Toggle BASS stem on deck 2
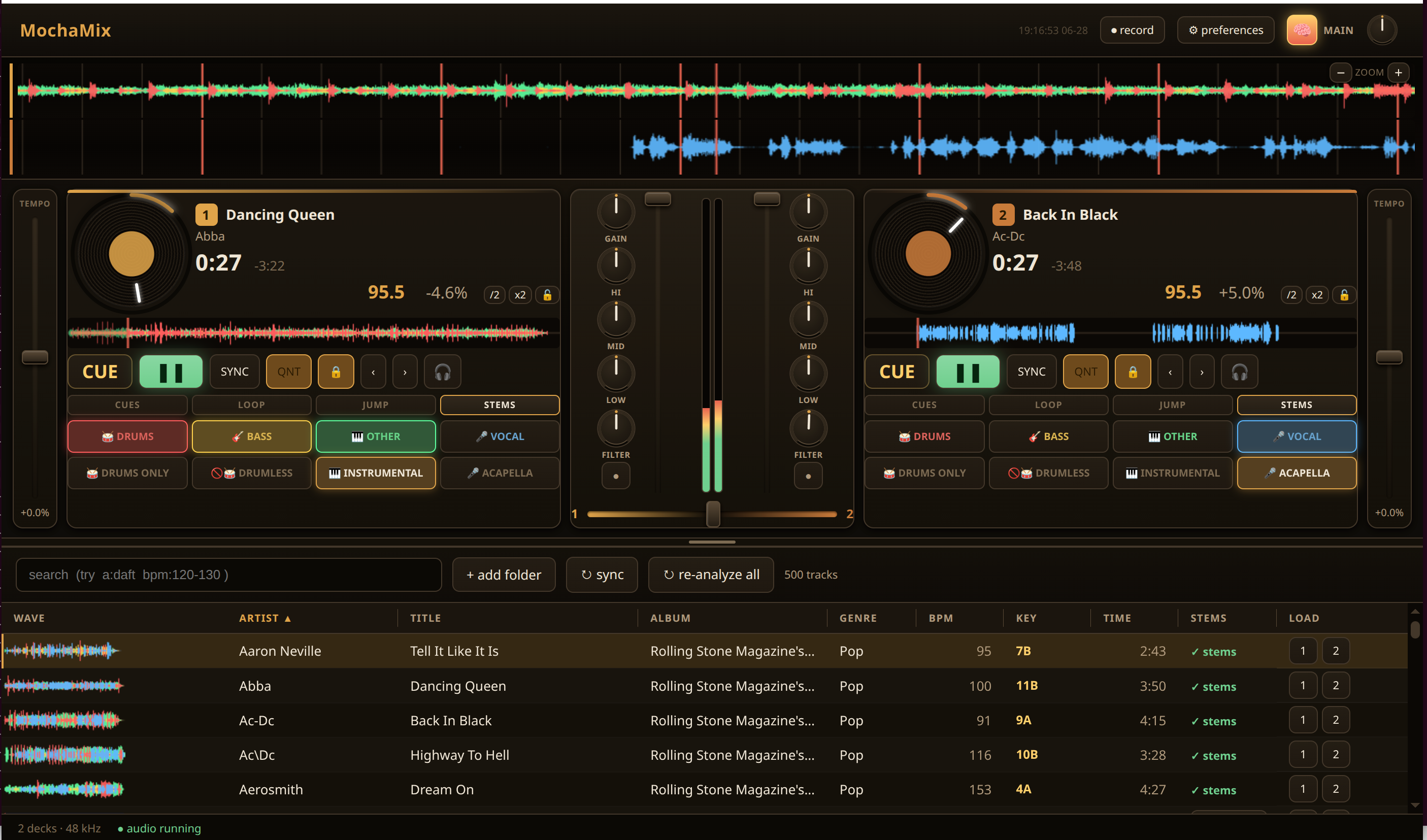The height and width of the screenshot is (840, 1427). point(1048,436)
